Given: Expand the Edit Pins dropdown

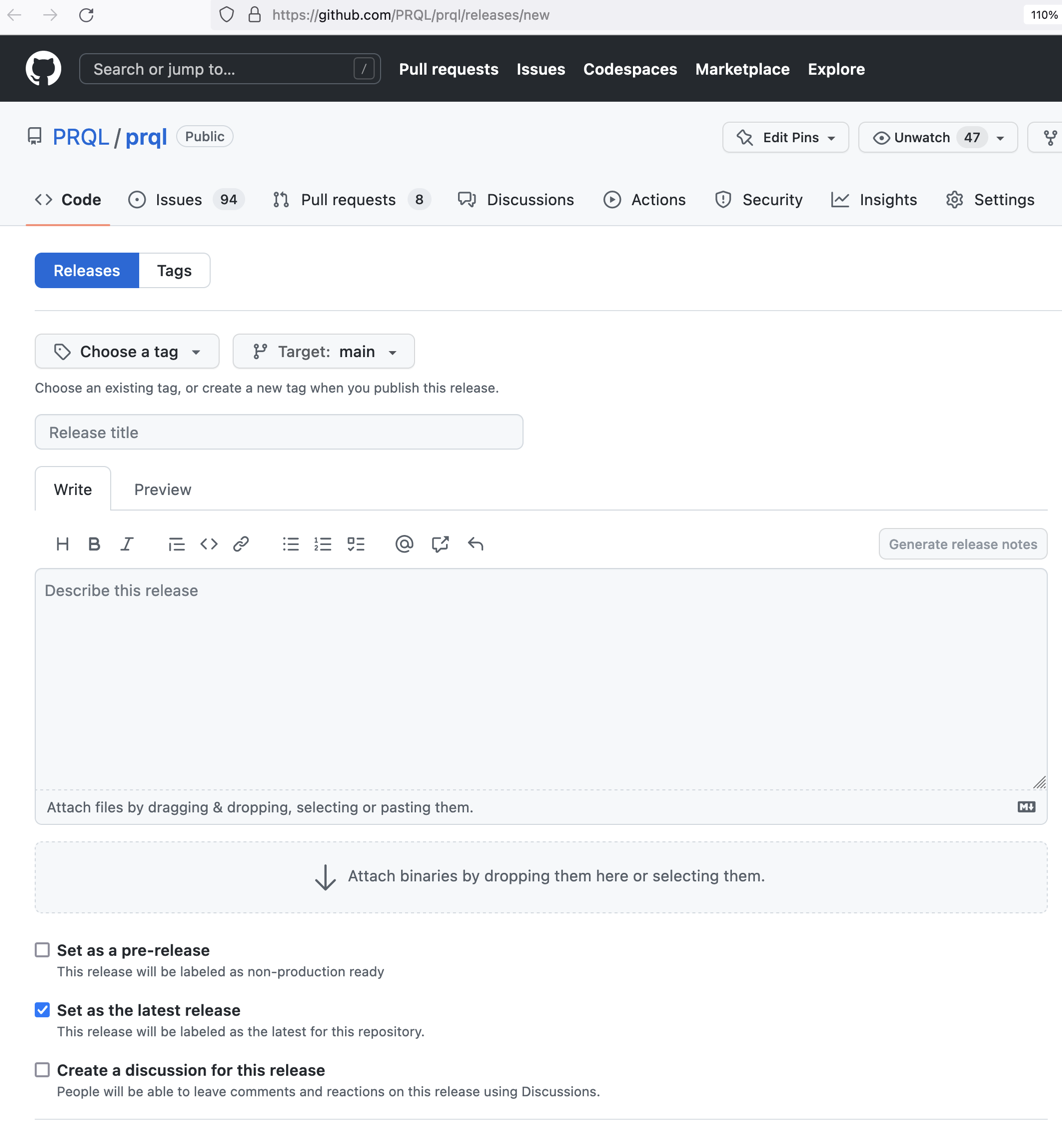Looking at the screenshot, I should (x=785, y=137).
